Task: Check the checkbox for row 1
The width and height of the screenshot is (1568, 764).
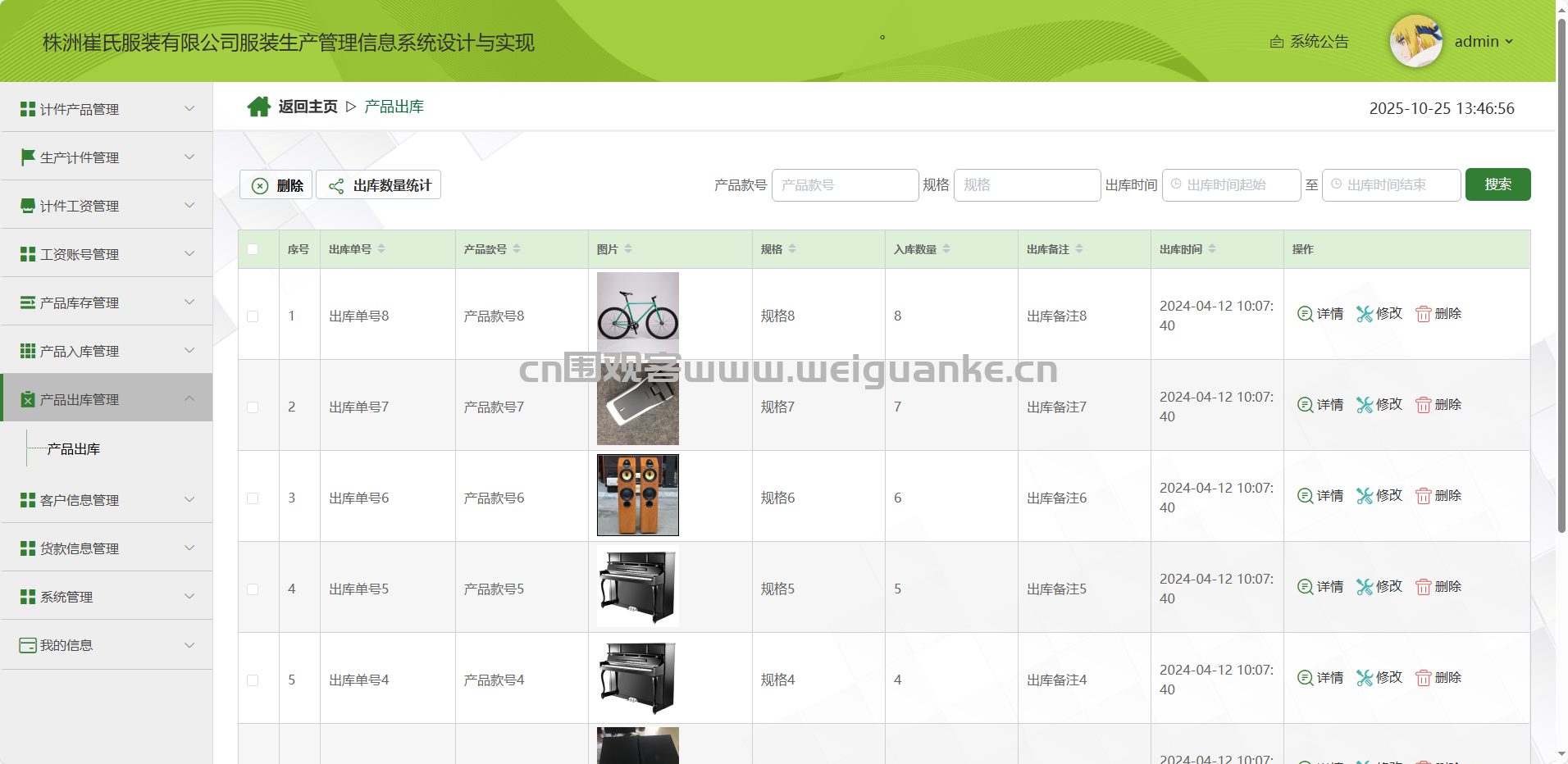Action: coord(253,316)
